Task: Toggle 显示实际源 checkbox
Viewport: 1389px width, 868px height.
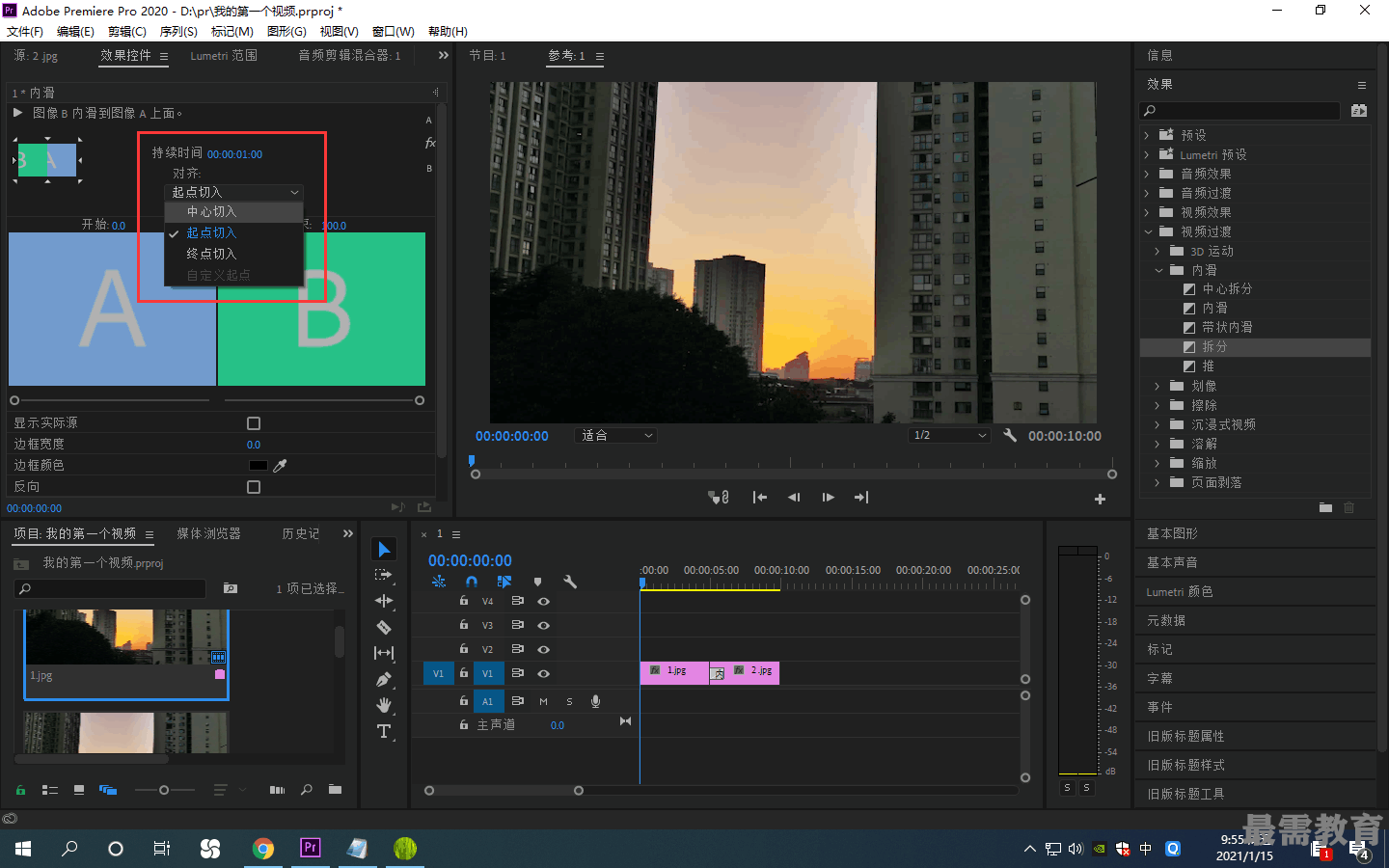Action: tap(254, 423)
